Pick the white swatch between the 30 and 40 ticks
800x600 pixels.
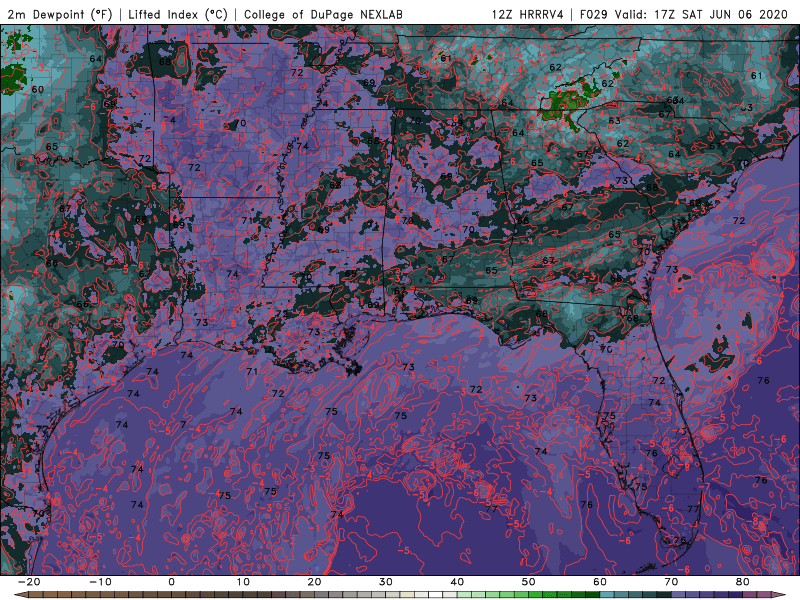435,595
